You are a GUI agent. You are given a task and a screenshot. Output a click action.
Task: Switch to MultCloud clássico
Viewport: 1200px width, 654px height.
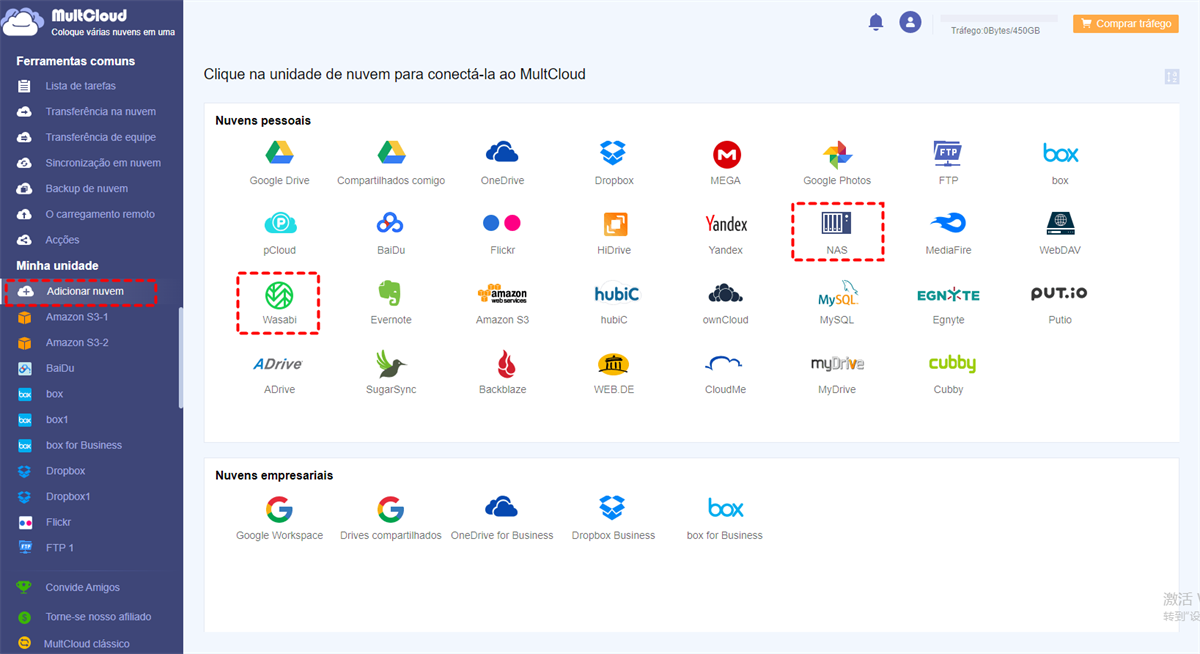click(x=87, y=644)
